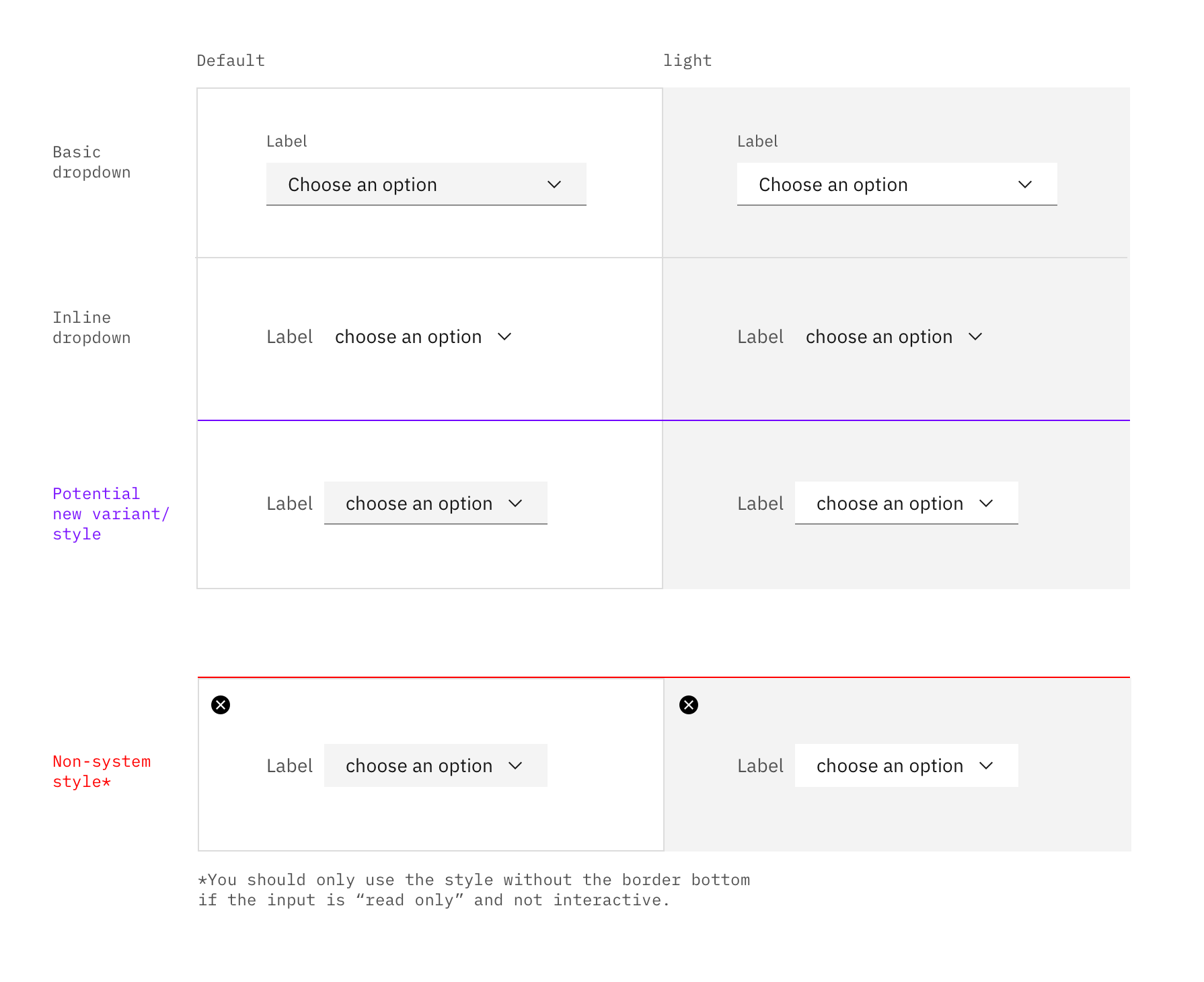Click the chevron next to the Default inline dropdown
This screenshot has width=1204, height=982.
click(505, 336)
